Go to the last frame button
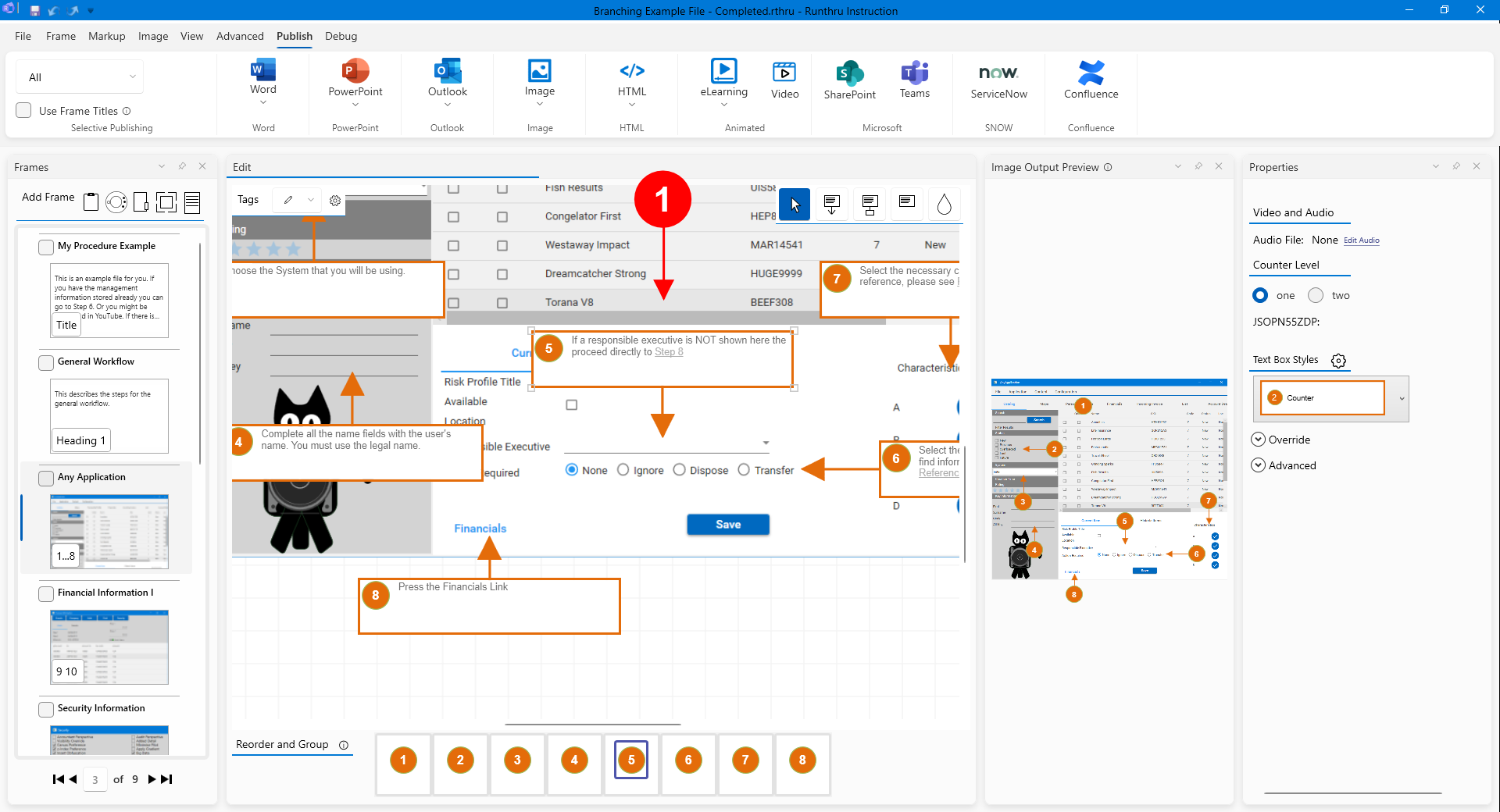The height and width of the screenshot is (812, 1500). pyautogui.click(x=166, y=779)
